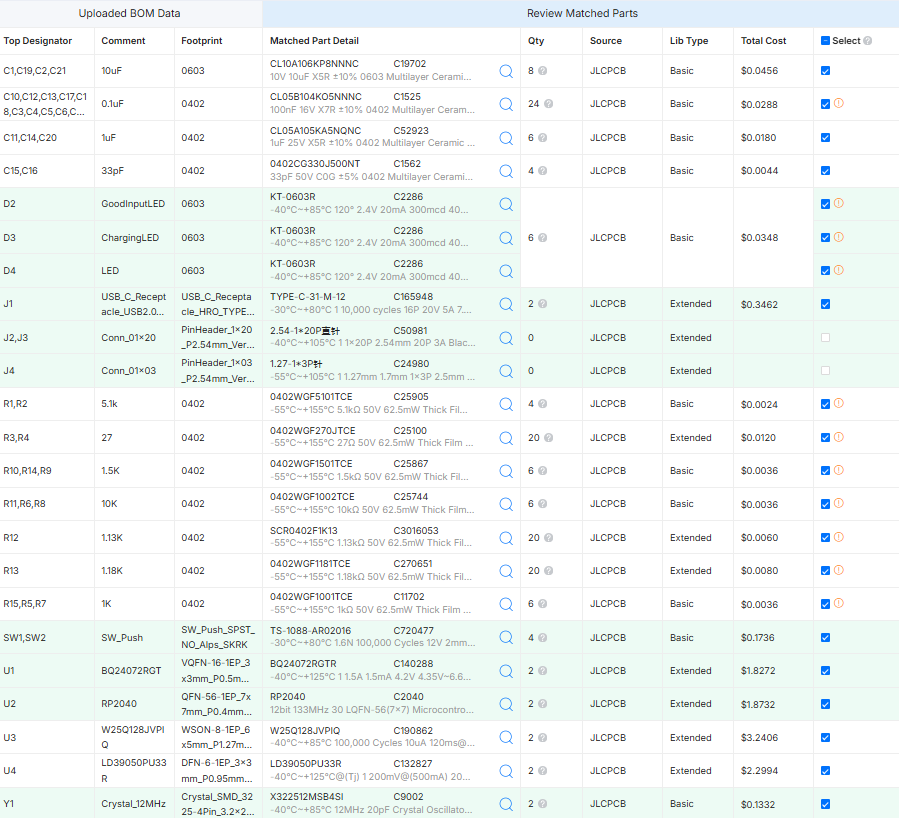Click search icon in D3 ChargingLED row
899x818 pixels.
pos(506,238)
